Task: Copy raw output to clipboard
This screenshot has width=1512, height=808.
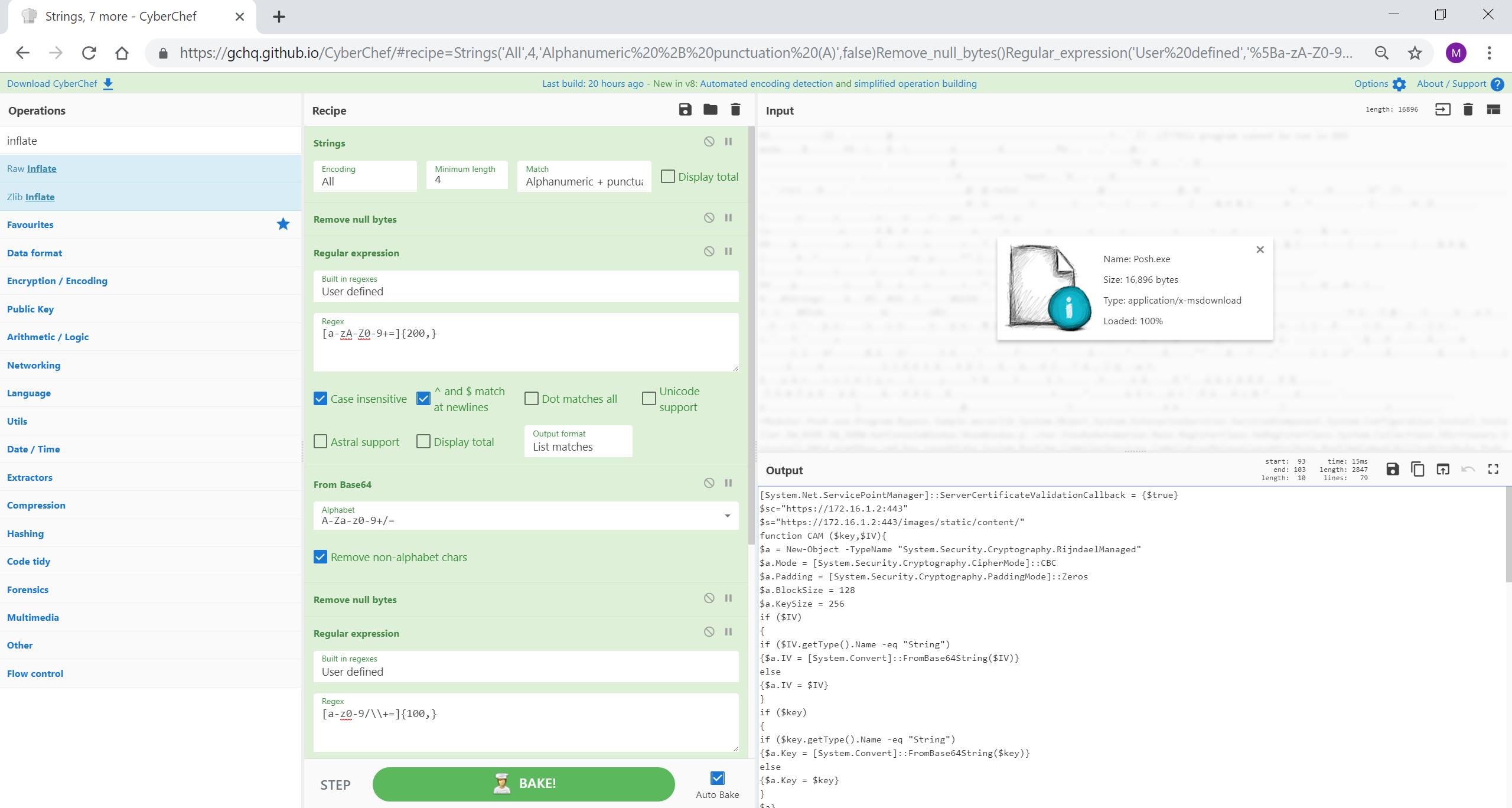Action: click(1417, 470)
